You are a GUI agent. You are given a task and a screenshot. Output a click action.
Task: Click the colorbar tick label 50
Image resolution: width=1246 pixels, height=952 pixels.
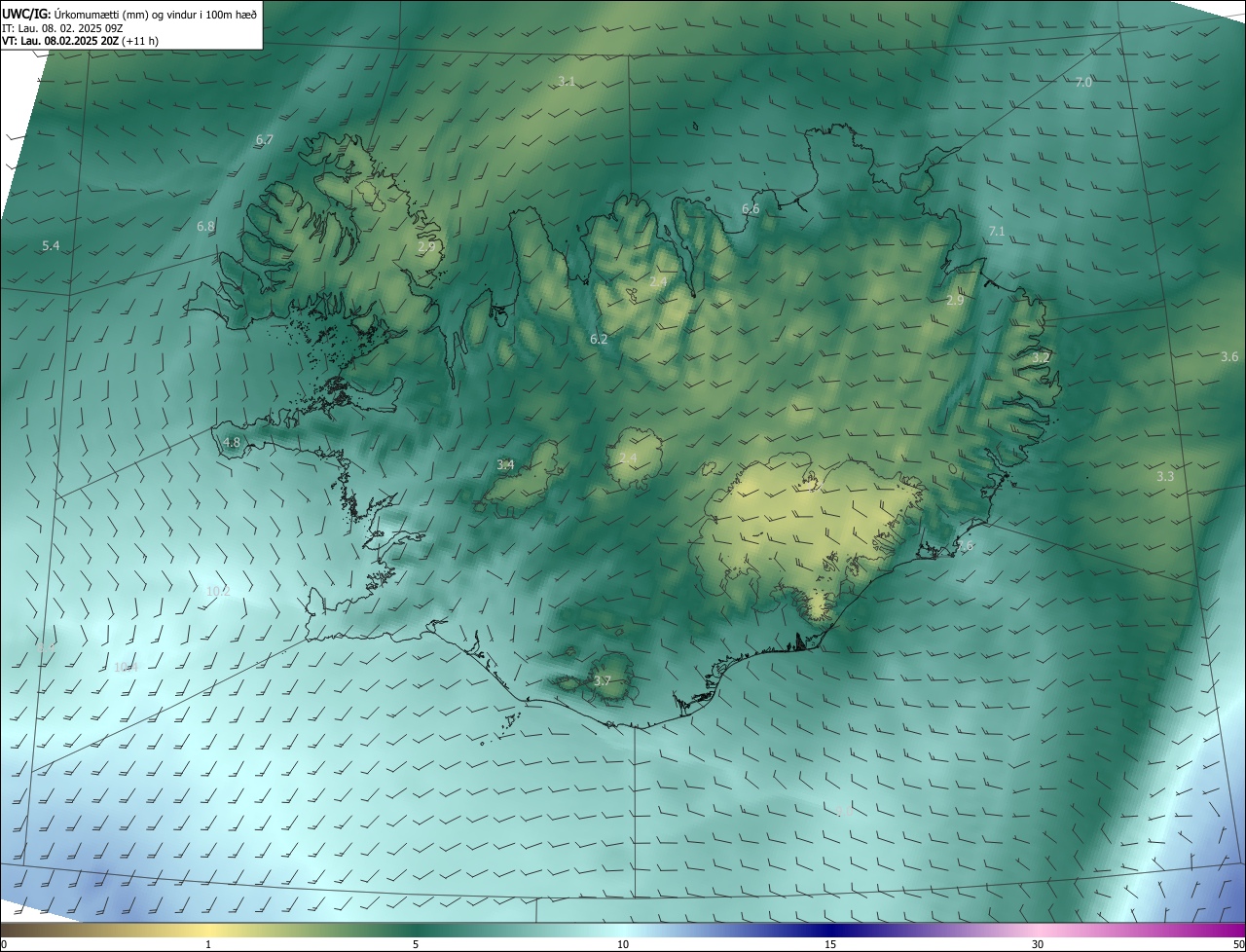click(x=1237, y=944)
